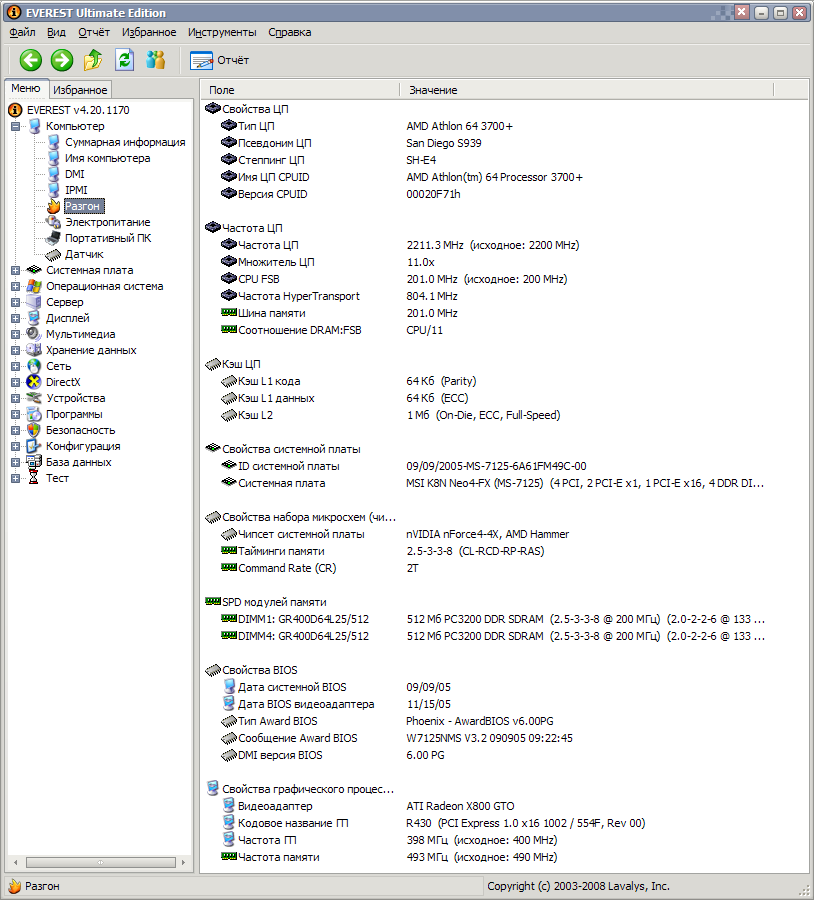Image resolution: width=814 pixels, height=900 pixels.
Task: Open the Отчёт menu in menu bar
Action: [x=94, y=32]
